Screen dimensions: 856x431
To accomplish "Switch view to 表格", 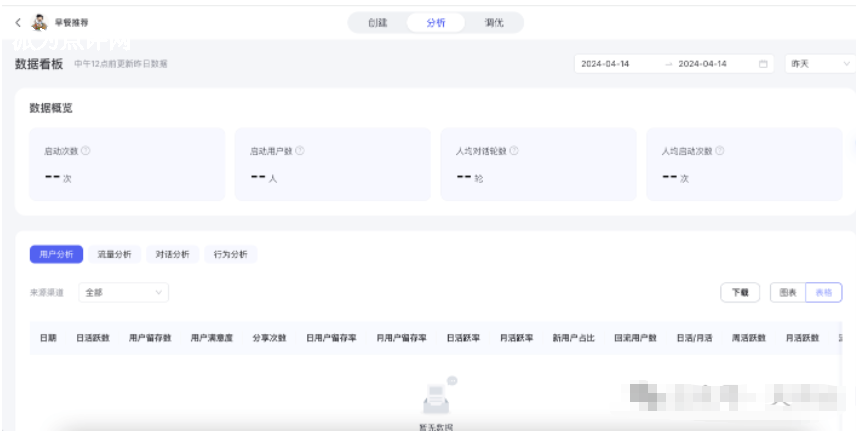I will coord(824,293).
